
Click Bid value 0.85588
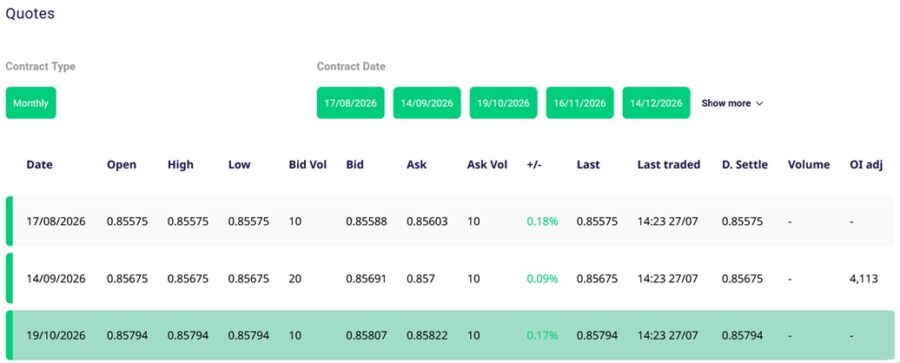point(366,221)
